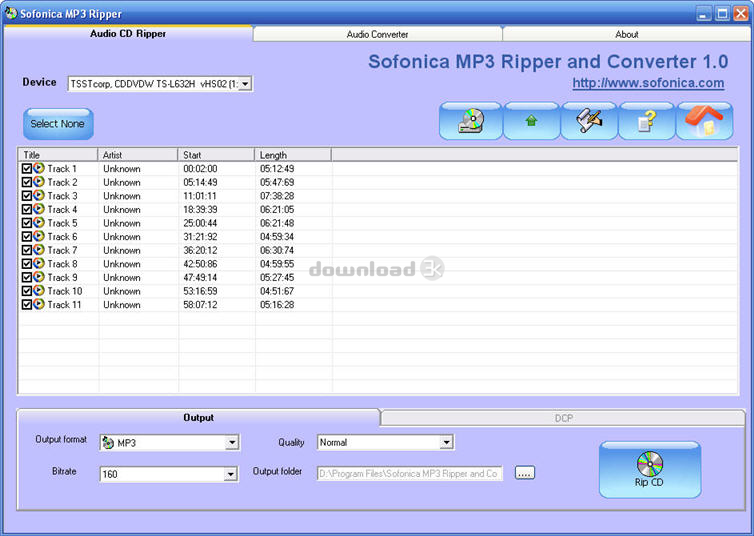Click the play icon beside Track 10

pos(39,290)
